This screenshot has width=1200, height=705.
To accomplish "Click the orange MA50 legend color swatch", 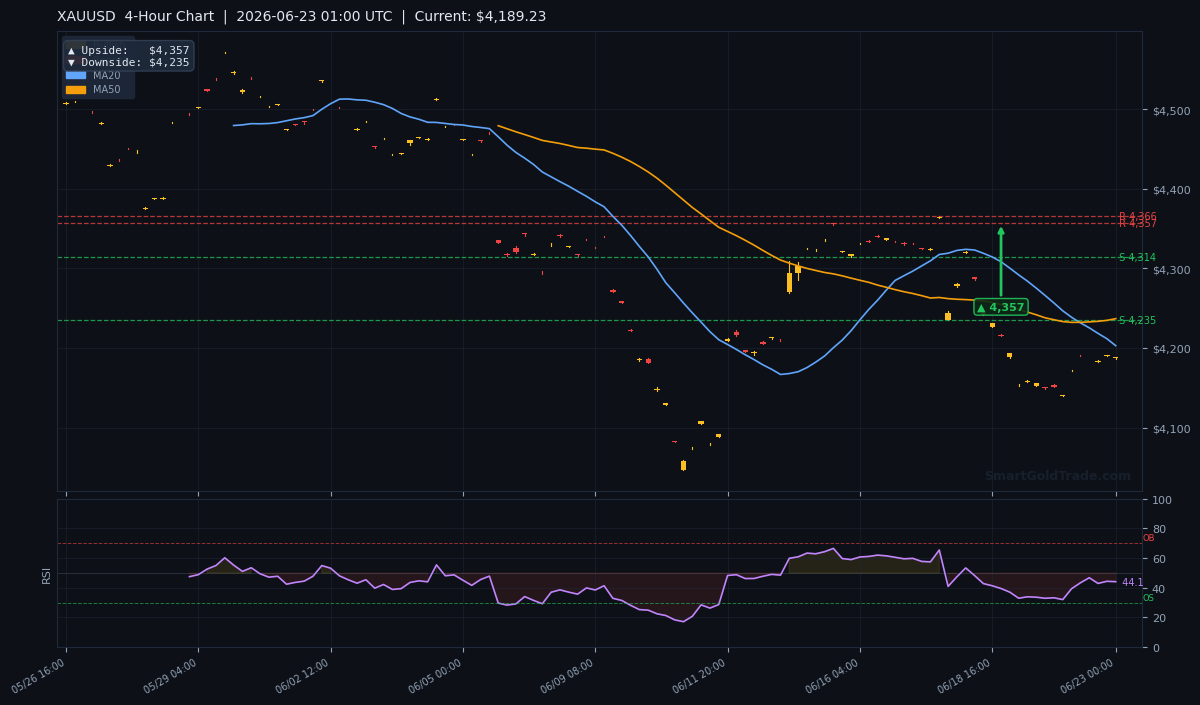I will 76,89.
